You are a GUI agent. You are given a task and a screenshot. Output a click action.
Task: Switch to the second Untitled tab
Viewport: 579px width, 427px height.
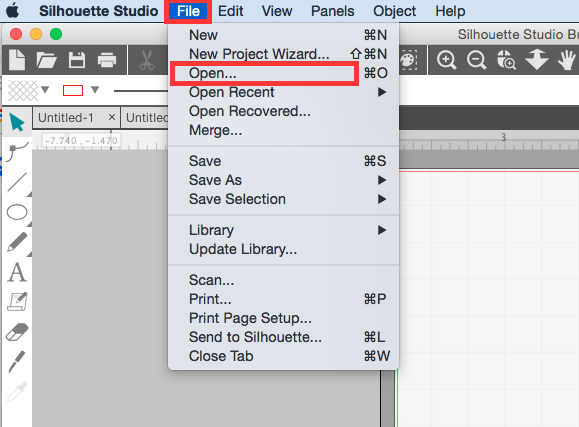(146, 118)
